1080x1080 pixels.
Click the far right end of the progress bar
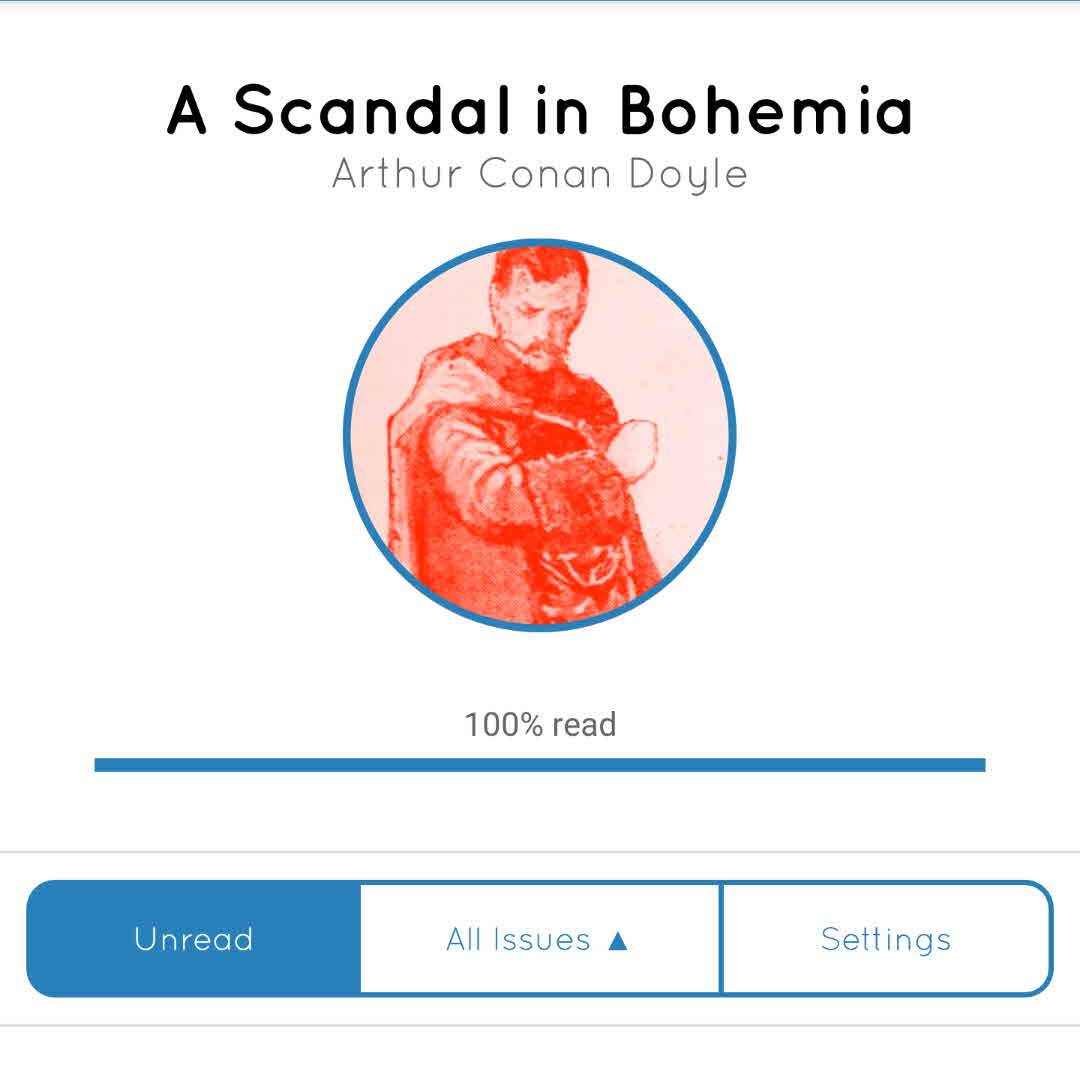(978, 765)
